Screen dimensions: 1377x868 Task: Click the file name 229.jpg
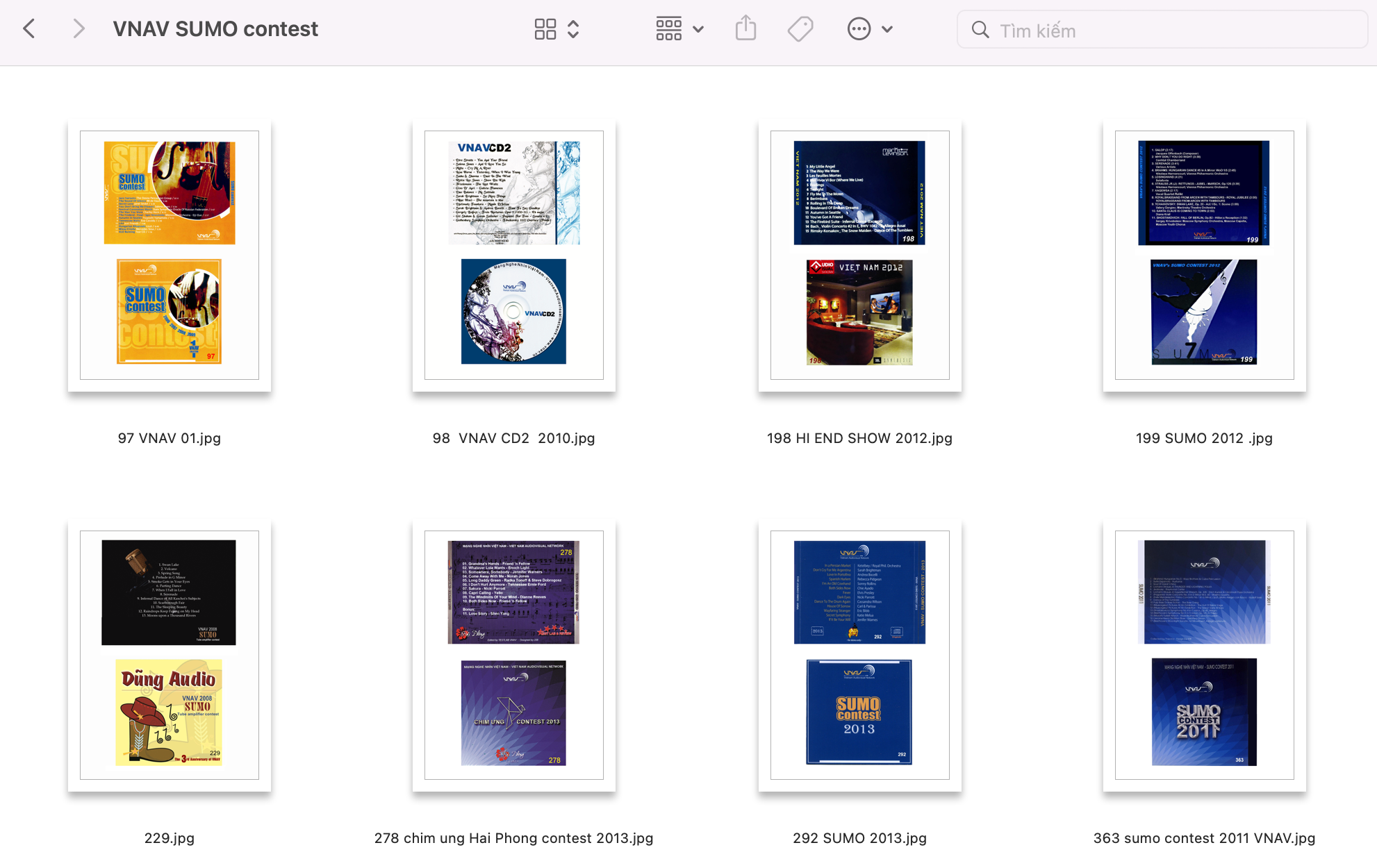click(x=170, y=838)
